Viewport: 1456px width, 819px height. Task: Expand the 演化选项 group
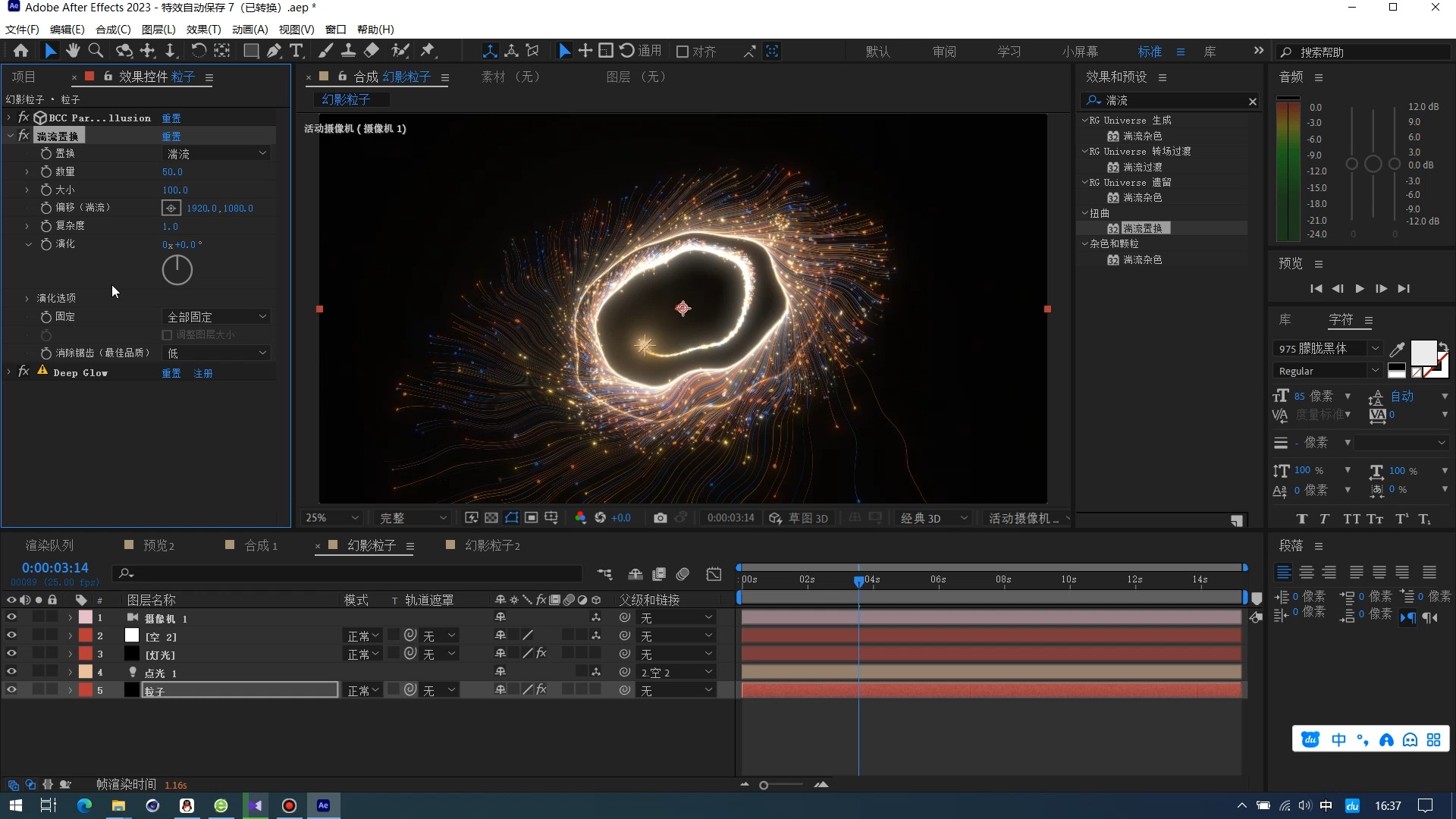[x=27, y=299]
